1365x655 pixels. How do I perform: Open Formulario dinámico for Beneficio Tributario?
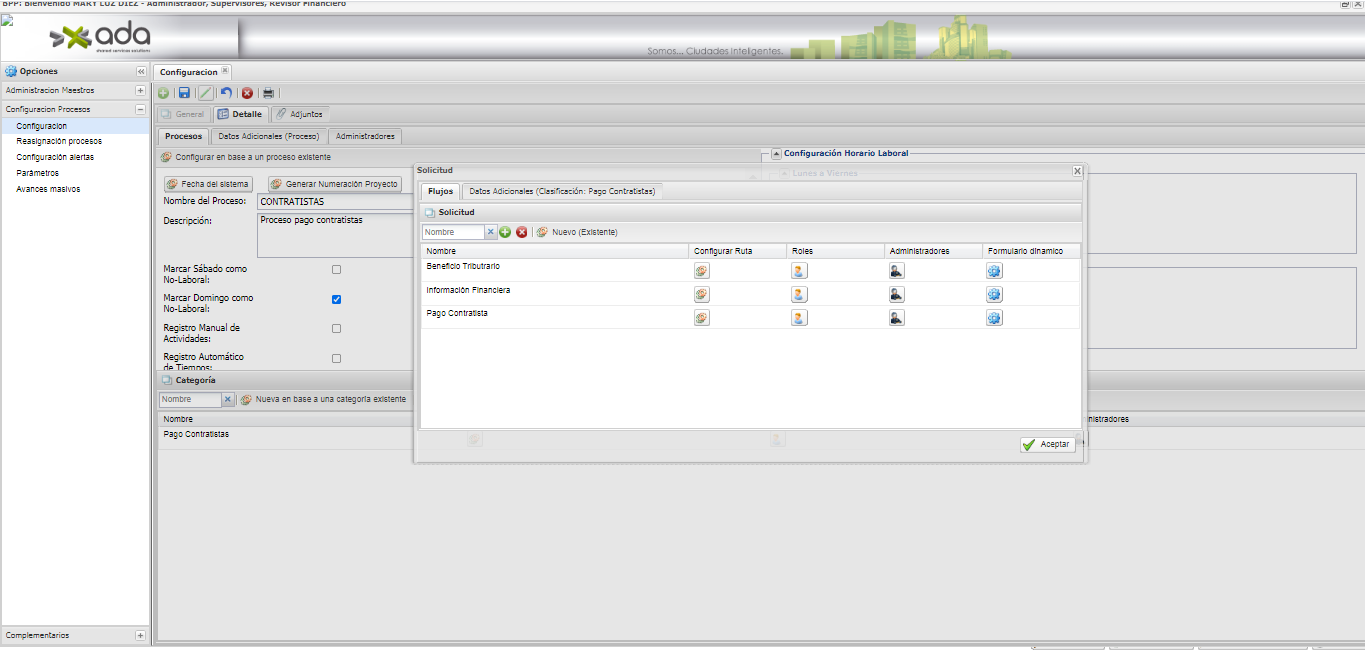click(994, 270)
